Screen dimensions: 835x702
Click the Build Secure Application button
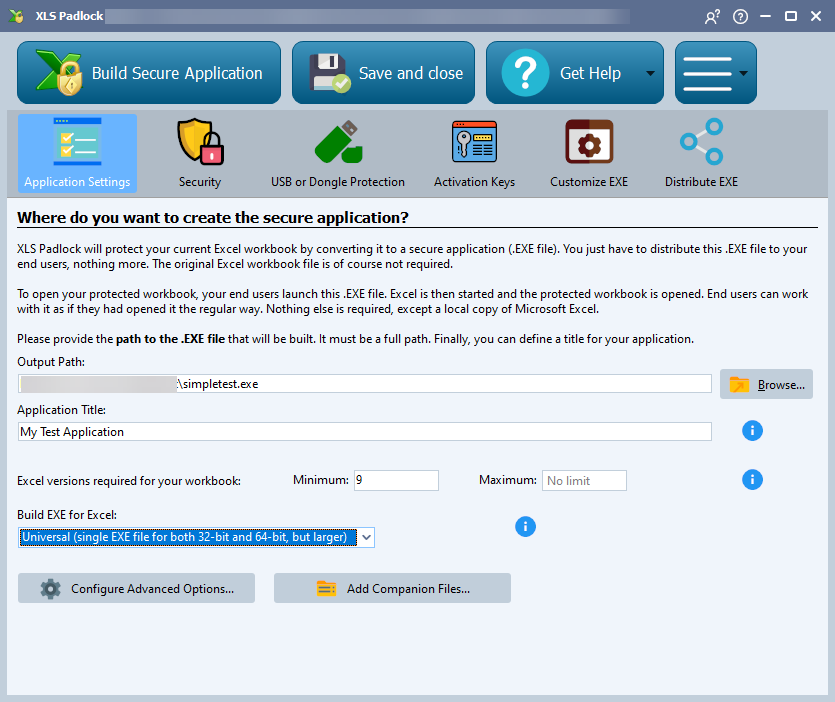[149, 73]
